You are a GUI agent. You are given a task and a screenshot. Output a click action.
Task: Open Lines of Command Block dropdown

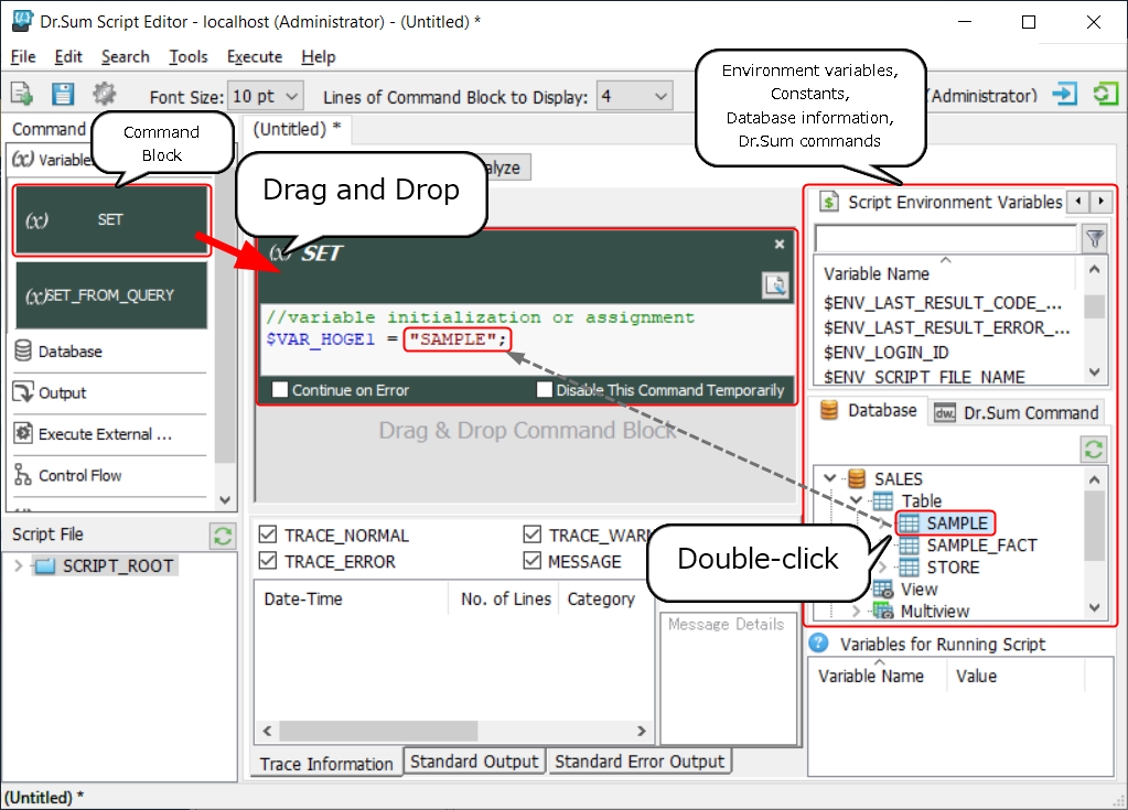point(634,97)
